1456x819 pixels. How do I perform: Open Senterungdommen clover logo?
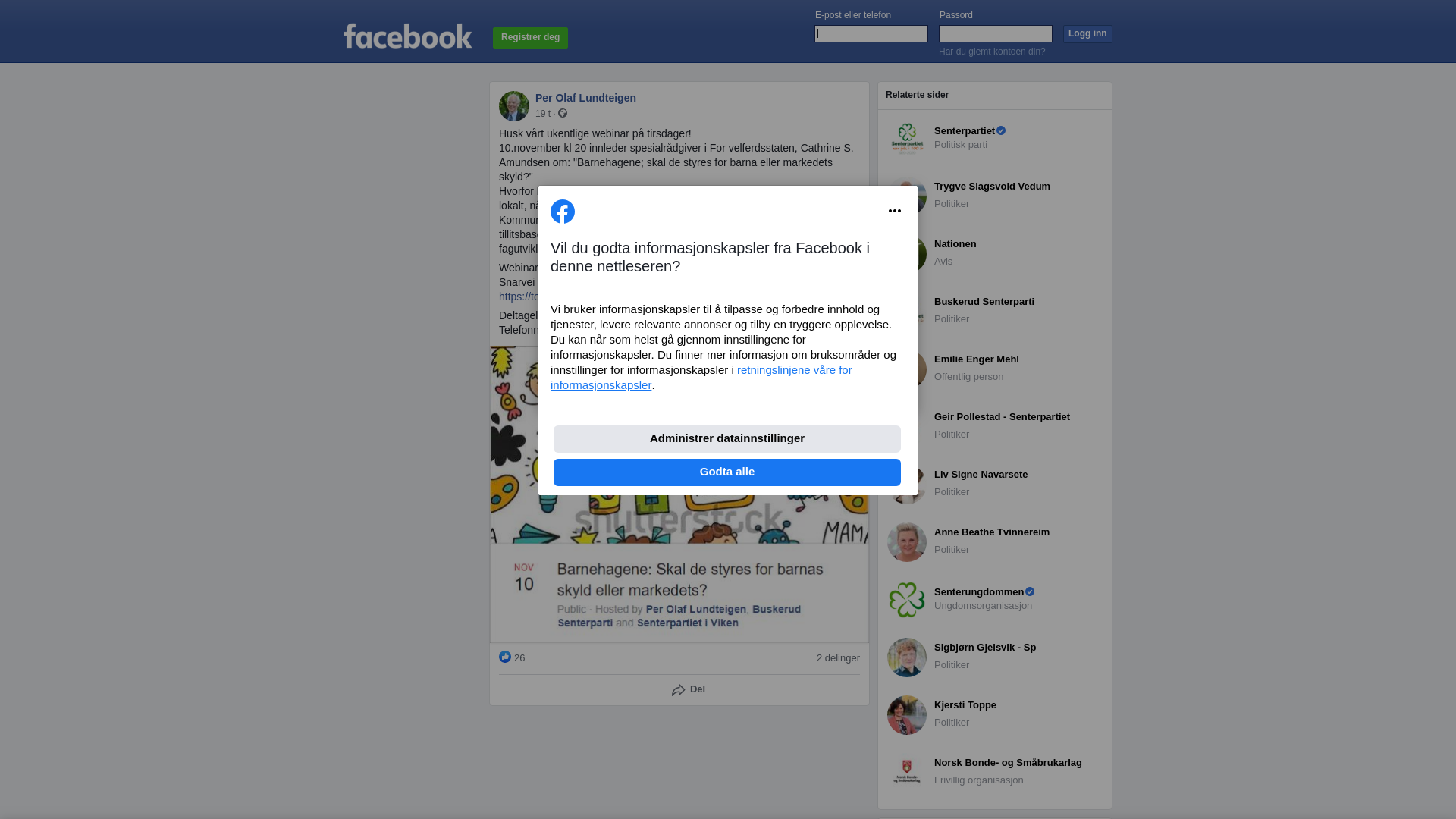[907, 600]
